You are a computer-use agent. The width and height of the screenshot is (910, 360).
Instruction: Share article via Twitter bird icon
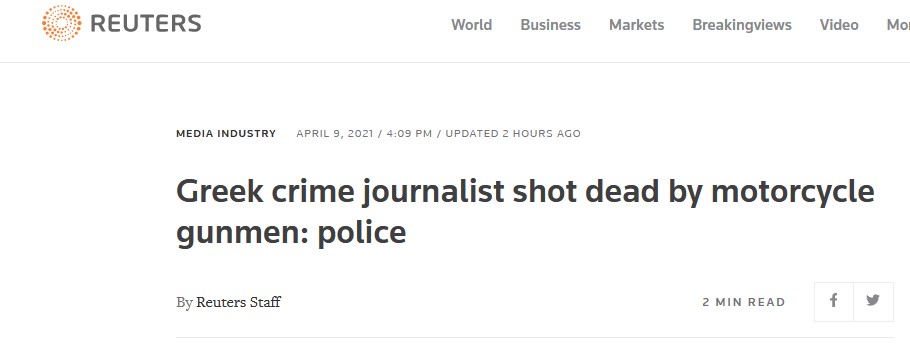[873, 301]
